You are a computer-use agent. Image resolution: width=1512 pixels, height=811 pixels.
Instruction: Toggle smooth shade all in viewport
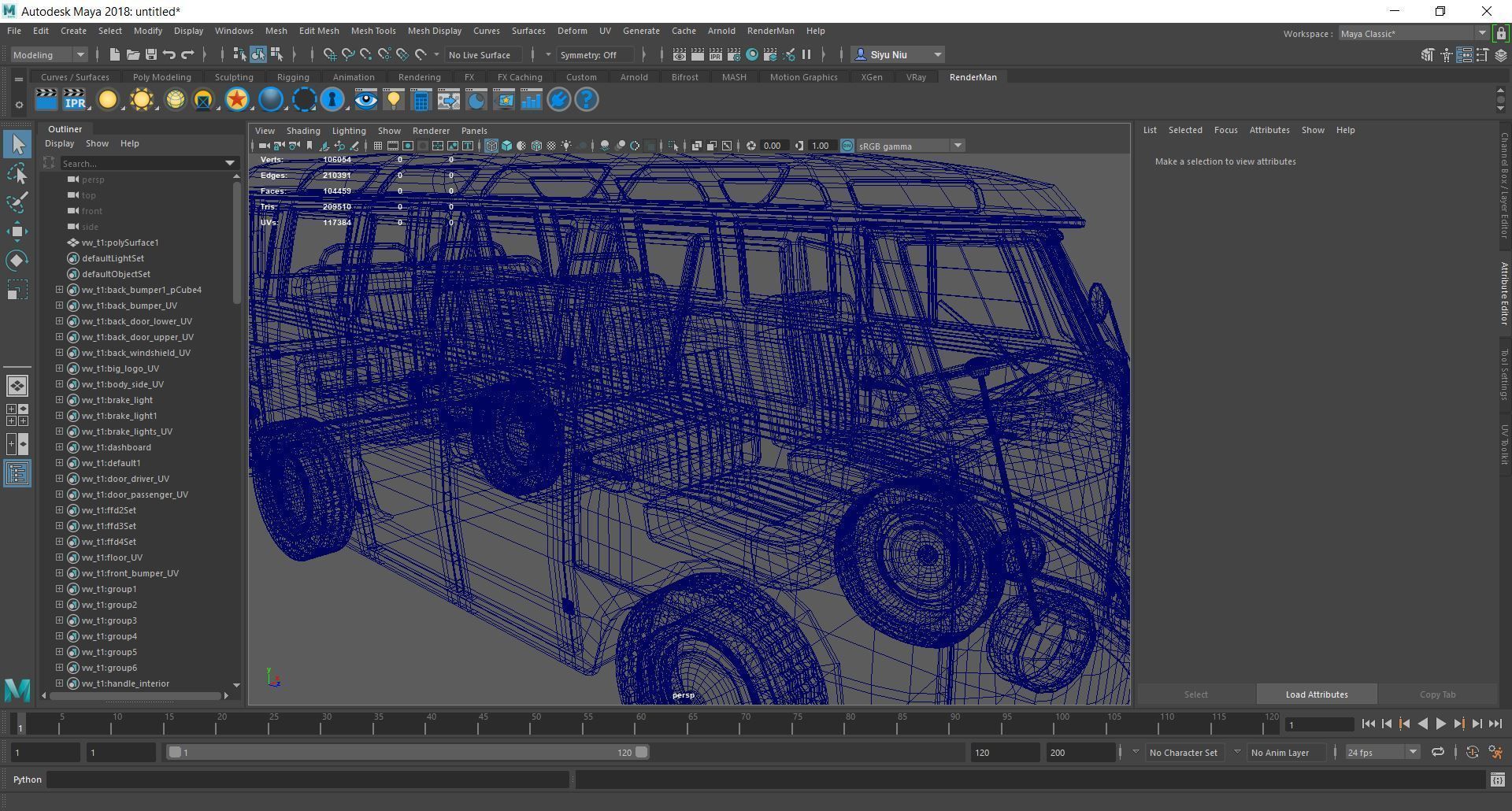click(506, 146)
